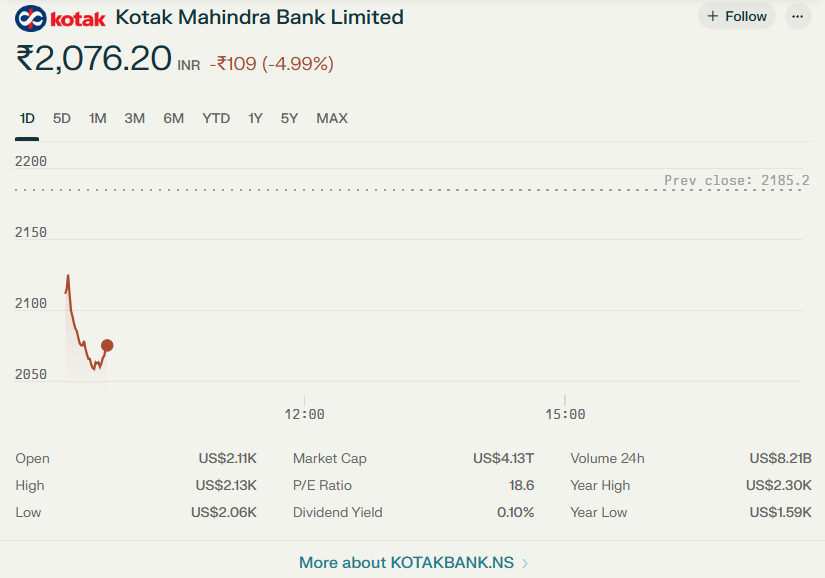825x578 pixels.
Task: Click the current price dot on chart
Action: [x=107, y=346]
